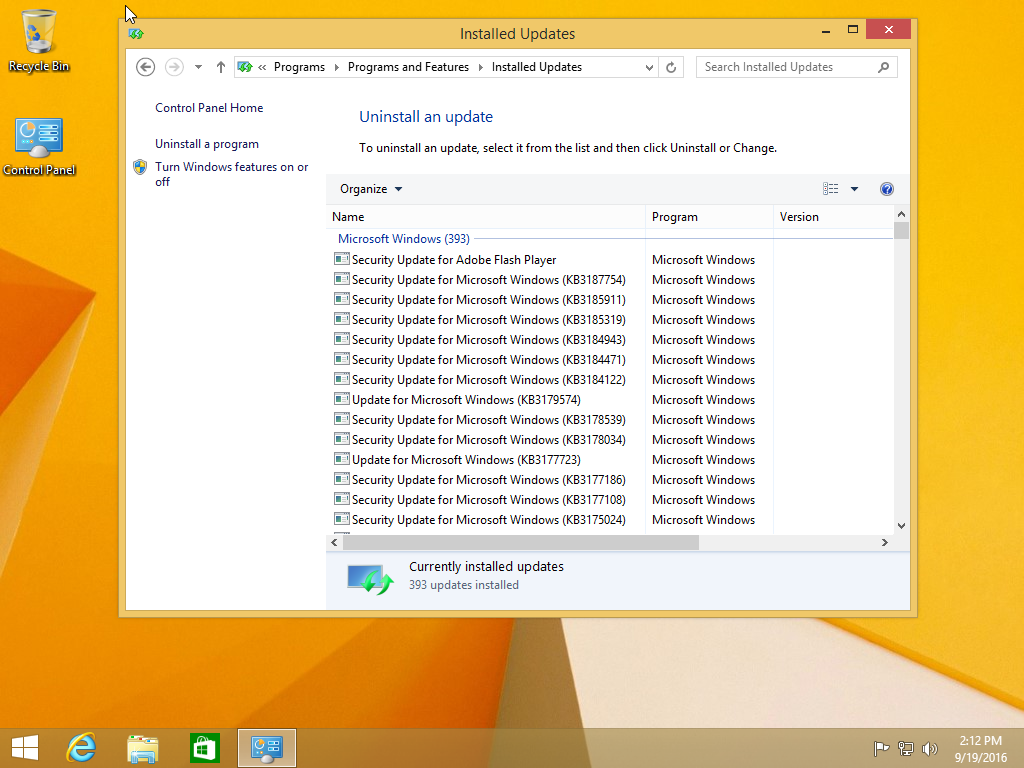
Task: Expand chevron after Programs and Features
Action: pyautogui.click(x=481, y=67)
